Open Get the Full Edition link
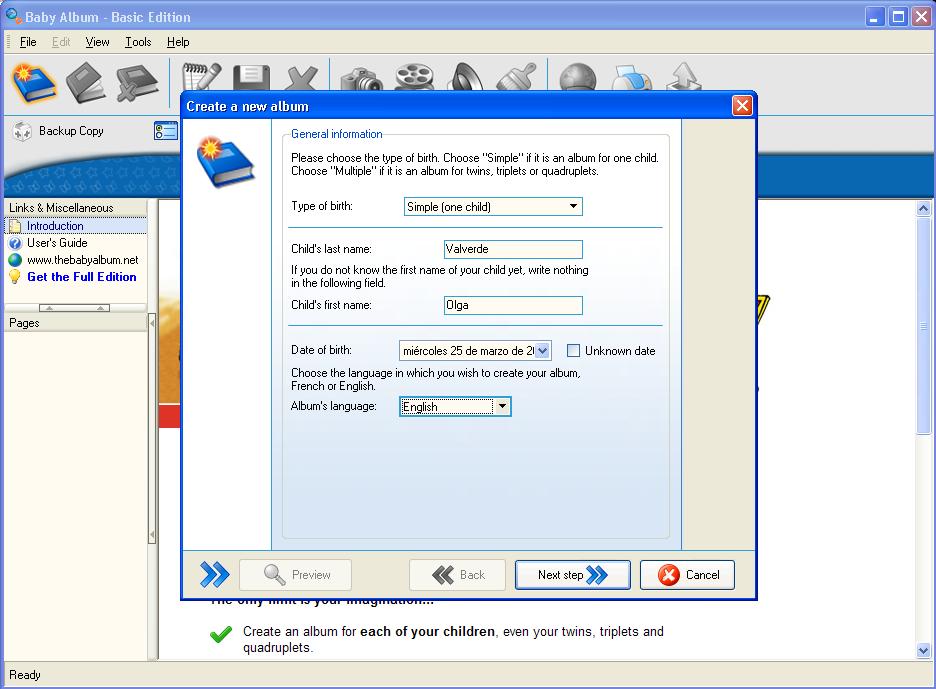Viewport: 936px width, 689px height. tap(82, 277)
